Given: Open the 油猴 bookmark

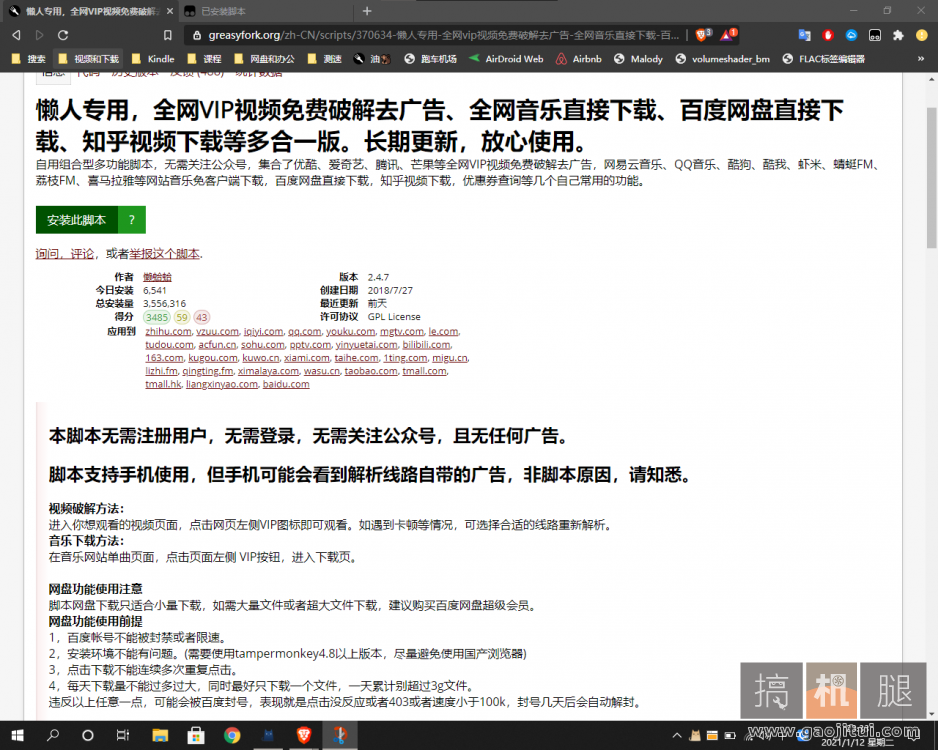Looking at the screenshot, I should point(371,59).
